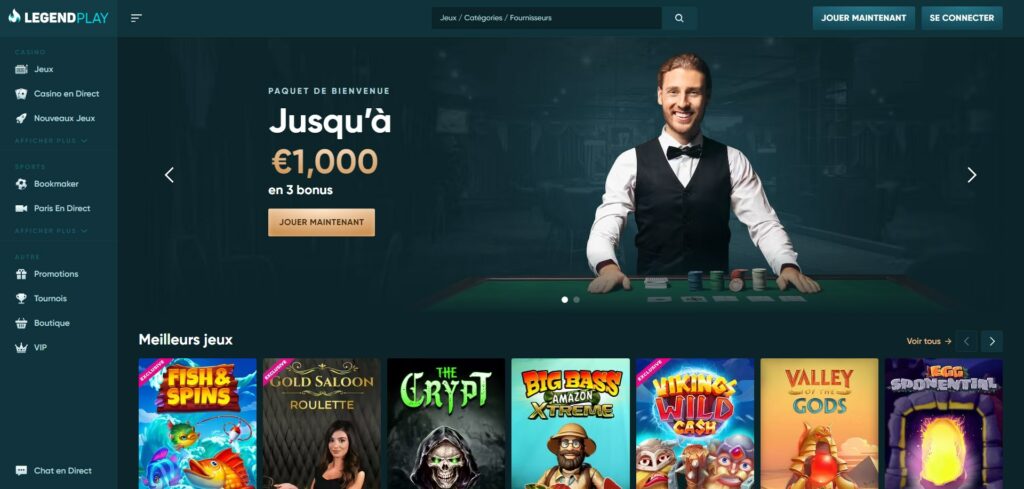Image resolution: width=1024 pixels, height=489 pixels.
Task: Click the golden Jouer Maintenant banner button
Action: coord(321,223)
